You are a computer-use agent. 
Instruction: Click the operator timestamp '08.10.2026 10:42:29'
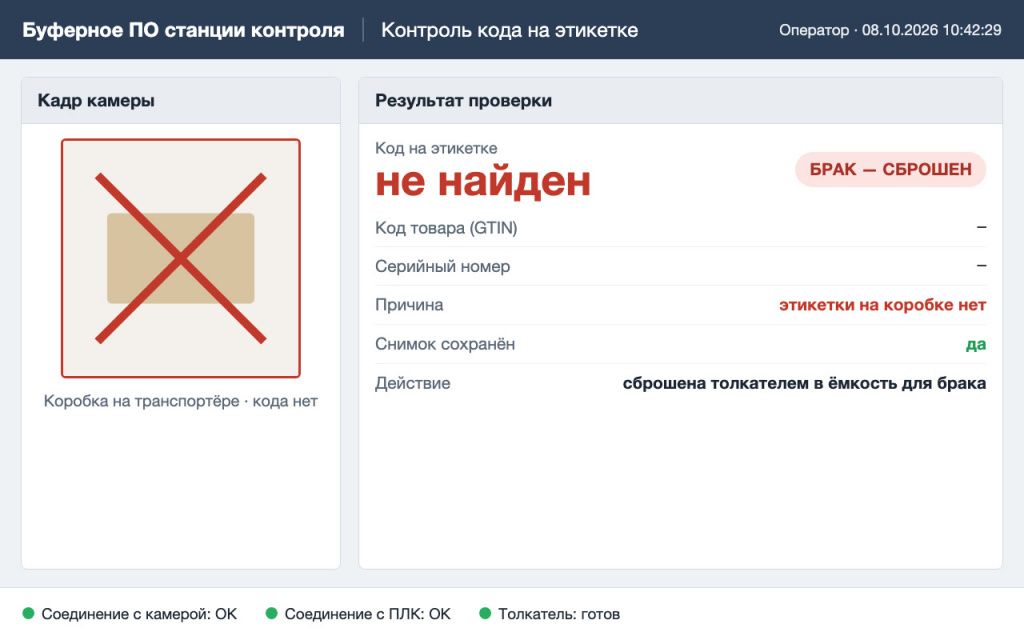pos(931,30)
